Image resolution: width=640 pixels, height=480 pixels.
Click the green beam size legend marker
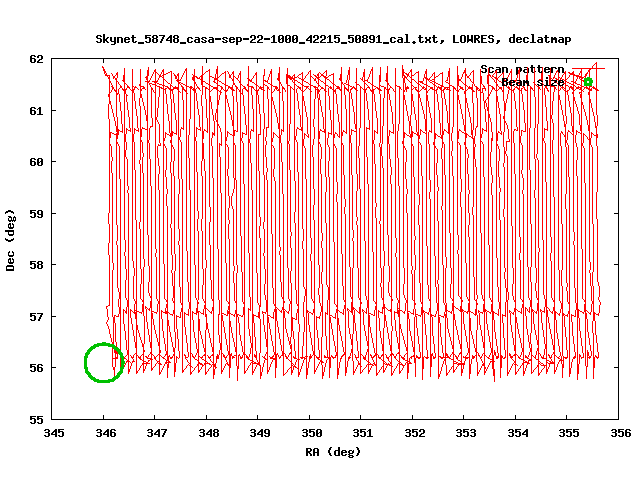click(588, 82)
